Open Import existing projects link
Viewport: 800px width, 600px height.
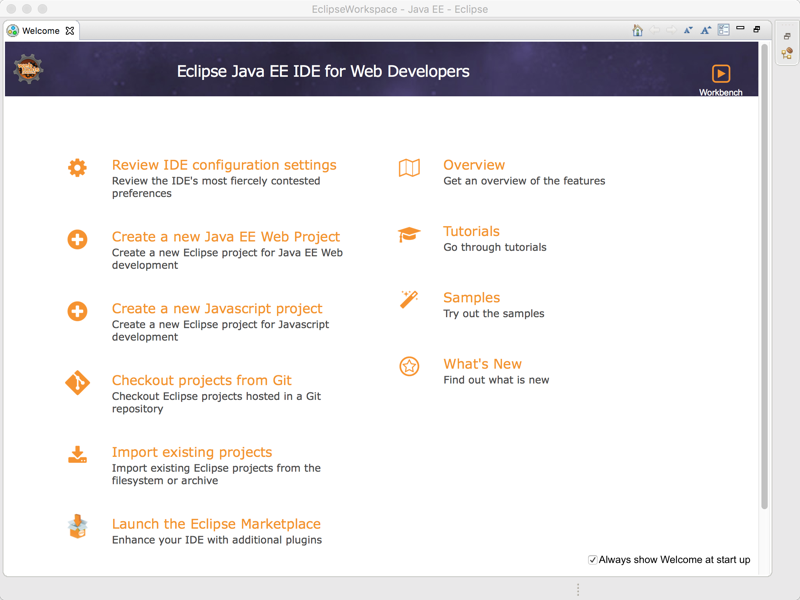point(192,453)
